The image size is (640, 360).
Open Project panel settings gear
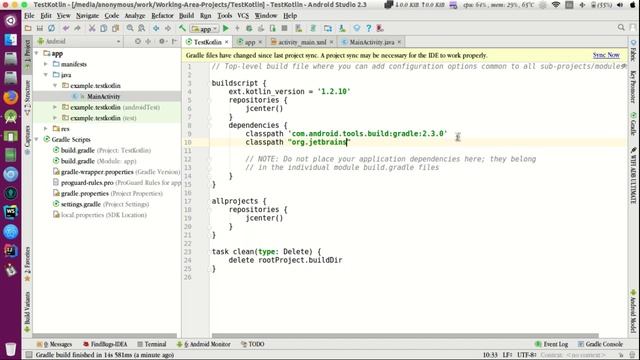[x=162, y=41]
